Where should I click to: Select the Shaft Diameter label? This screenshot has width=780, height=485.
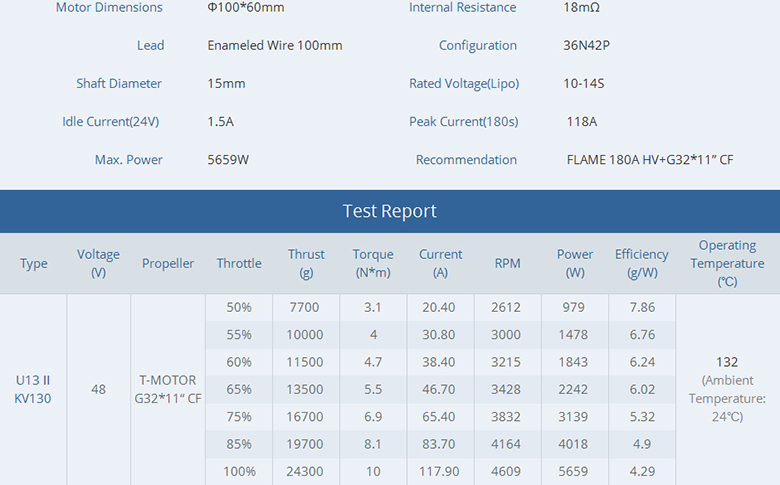119,83
